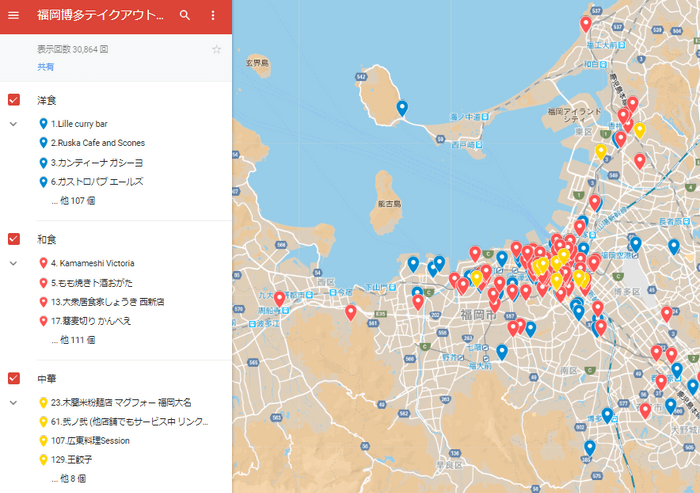
Task: Toggle the 和食 layer checkbox
Action: tap(14, 239)
